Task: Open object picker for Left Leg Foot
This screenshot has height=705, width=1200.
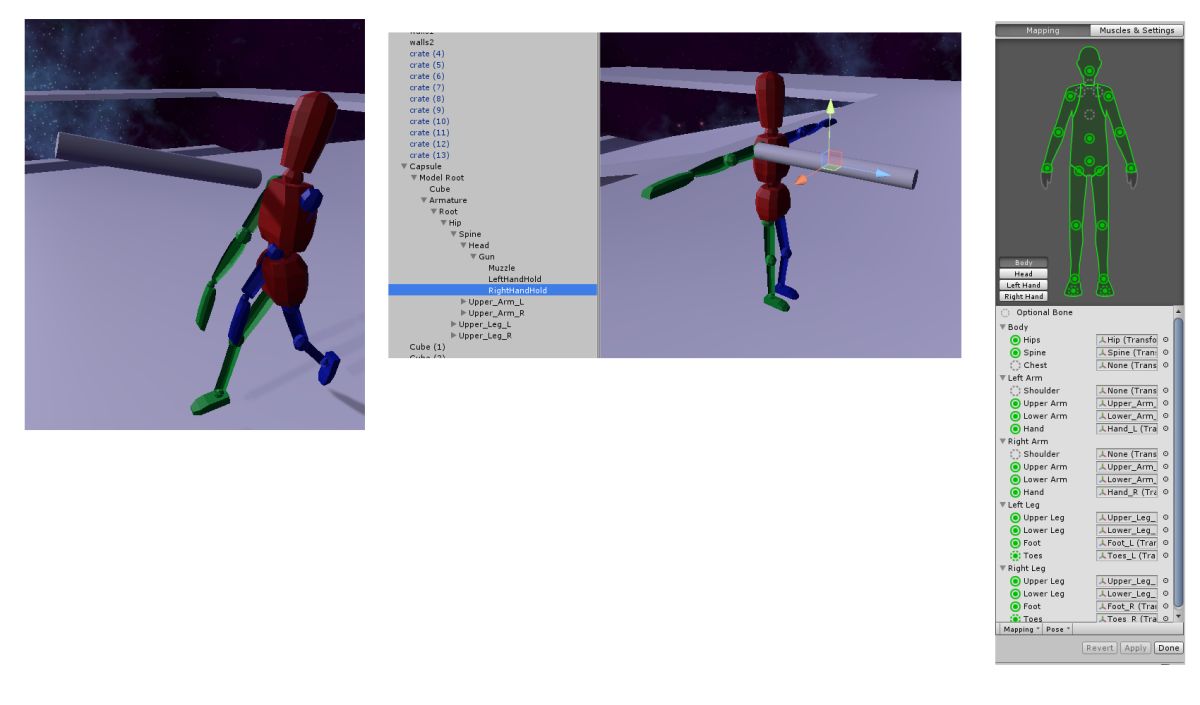Action: pos(1166,543)
